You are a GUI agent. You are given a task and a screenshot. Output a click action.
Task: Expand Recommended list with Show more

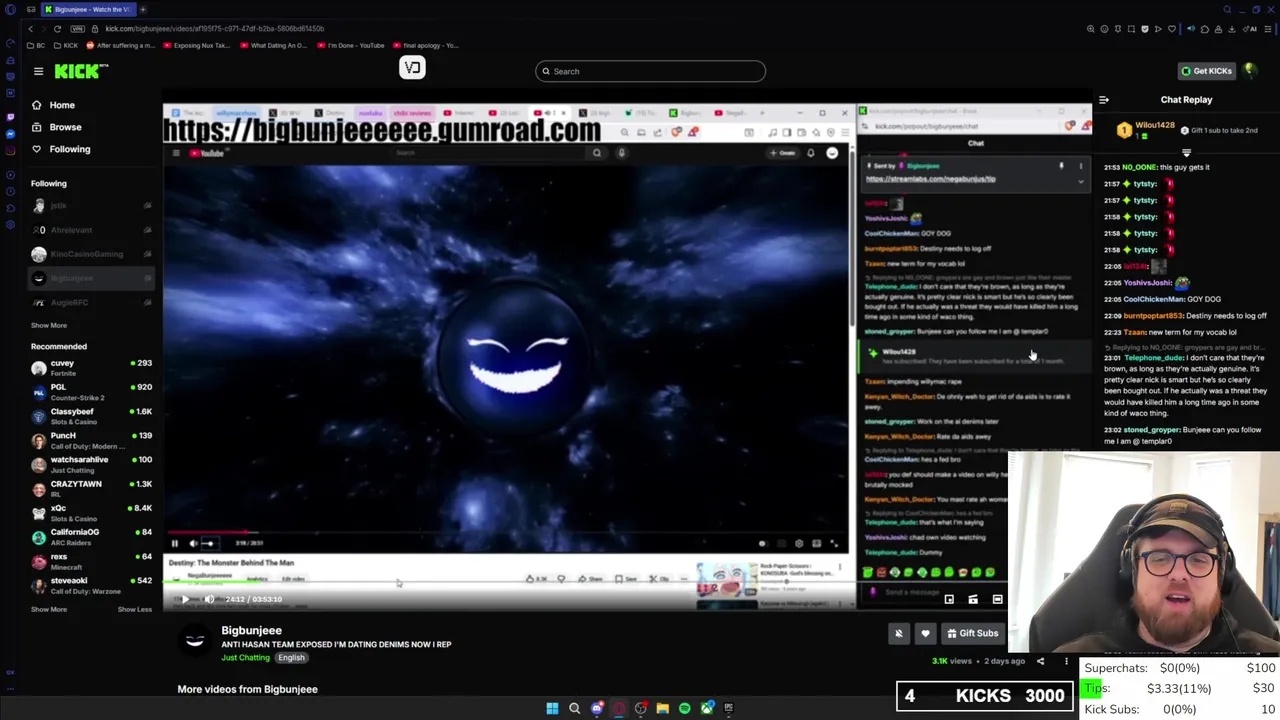(x=48, y=609)
